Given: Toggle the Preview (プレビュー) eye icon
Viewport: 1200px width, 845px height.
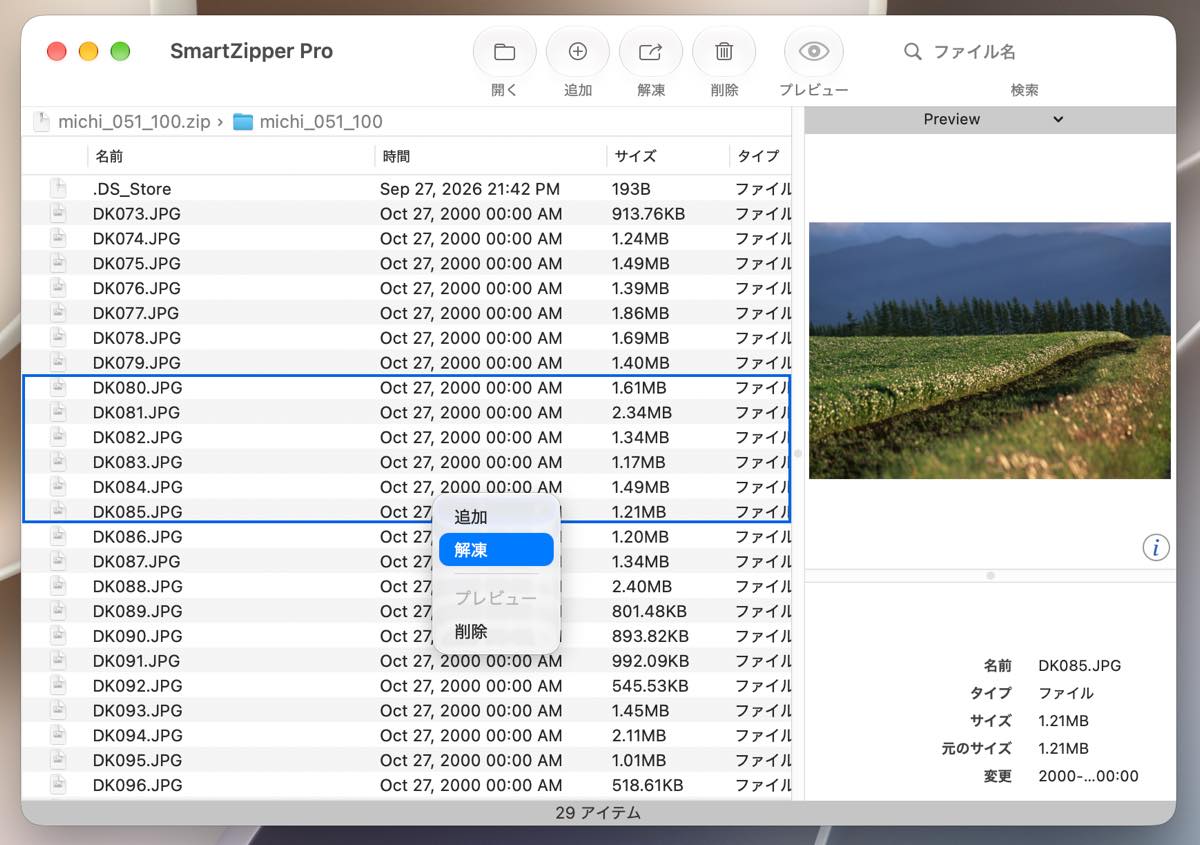Looking at the screenshot, I should [x=814, y=52].
